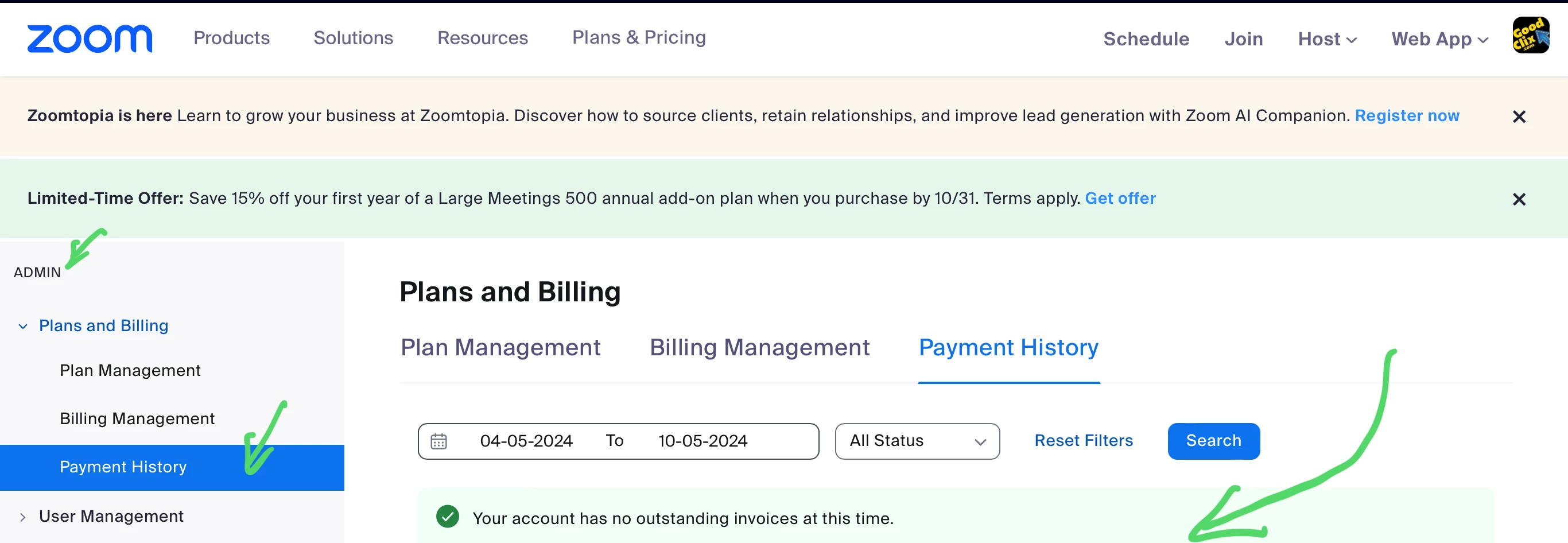Switch to the Billing Management tab

click(x=759, y=348)
